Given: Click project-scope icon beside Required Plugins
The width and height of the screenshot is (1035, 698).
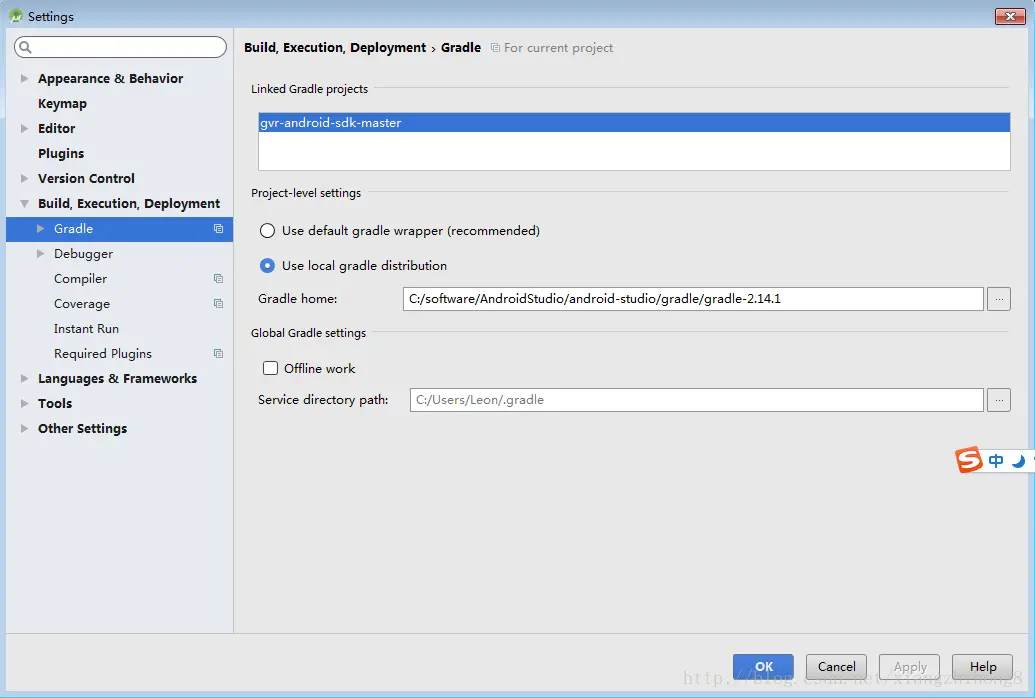Looking at the screenshot, I should click(x=218, y=354).
